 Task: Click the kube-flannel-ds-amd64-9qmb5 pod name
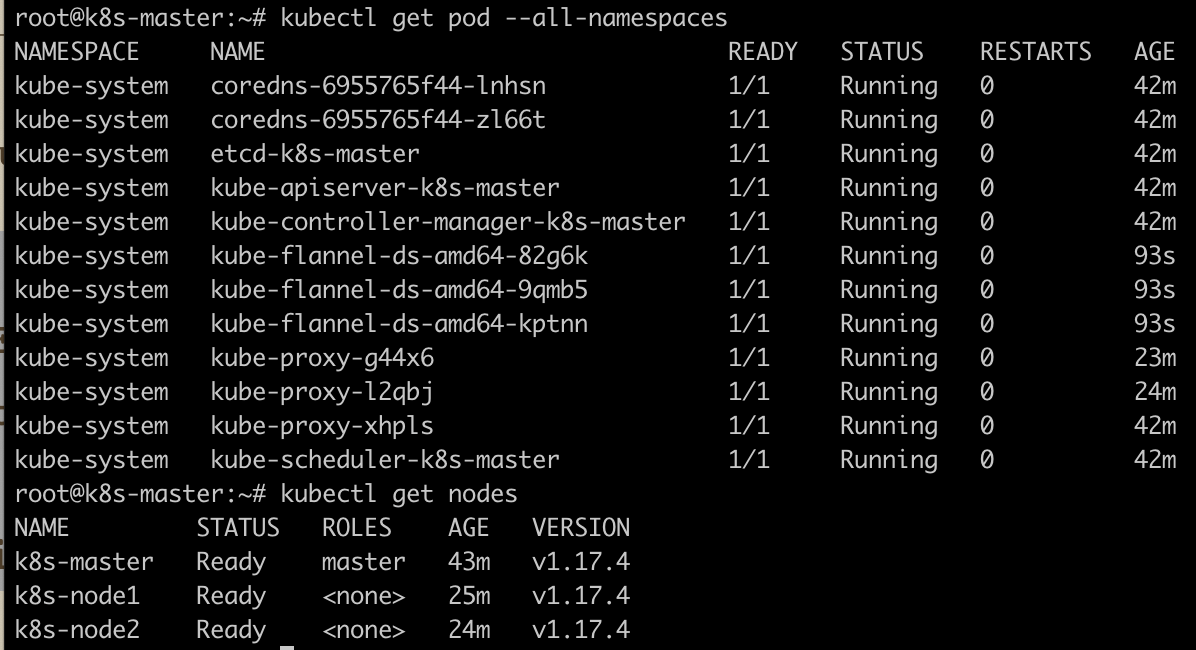(399, 290)
